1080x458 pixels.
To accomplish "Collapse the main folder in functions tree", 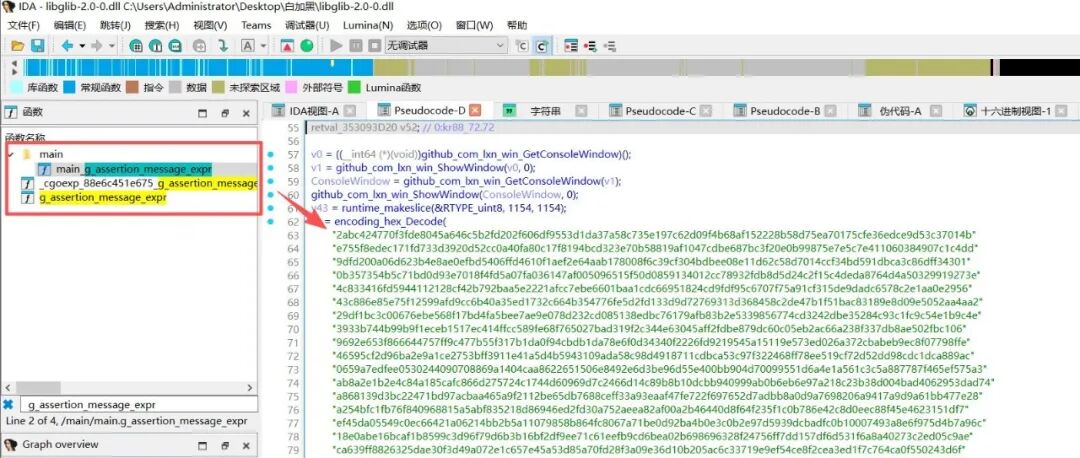I will pos(10,154).
